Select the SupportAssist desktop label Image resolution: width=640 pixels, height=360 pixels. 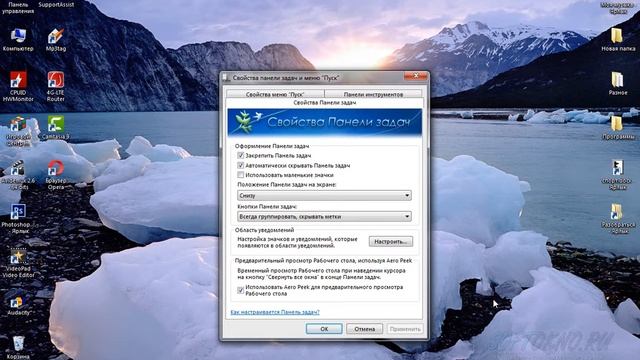(56, 5)
